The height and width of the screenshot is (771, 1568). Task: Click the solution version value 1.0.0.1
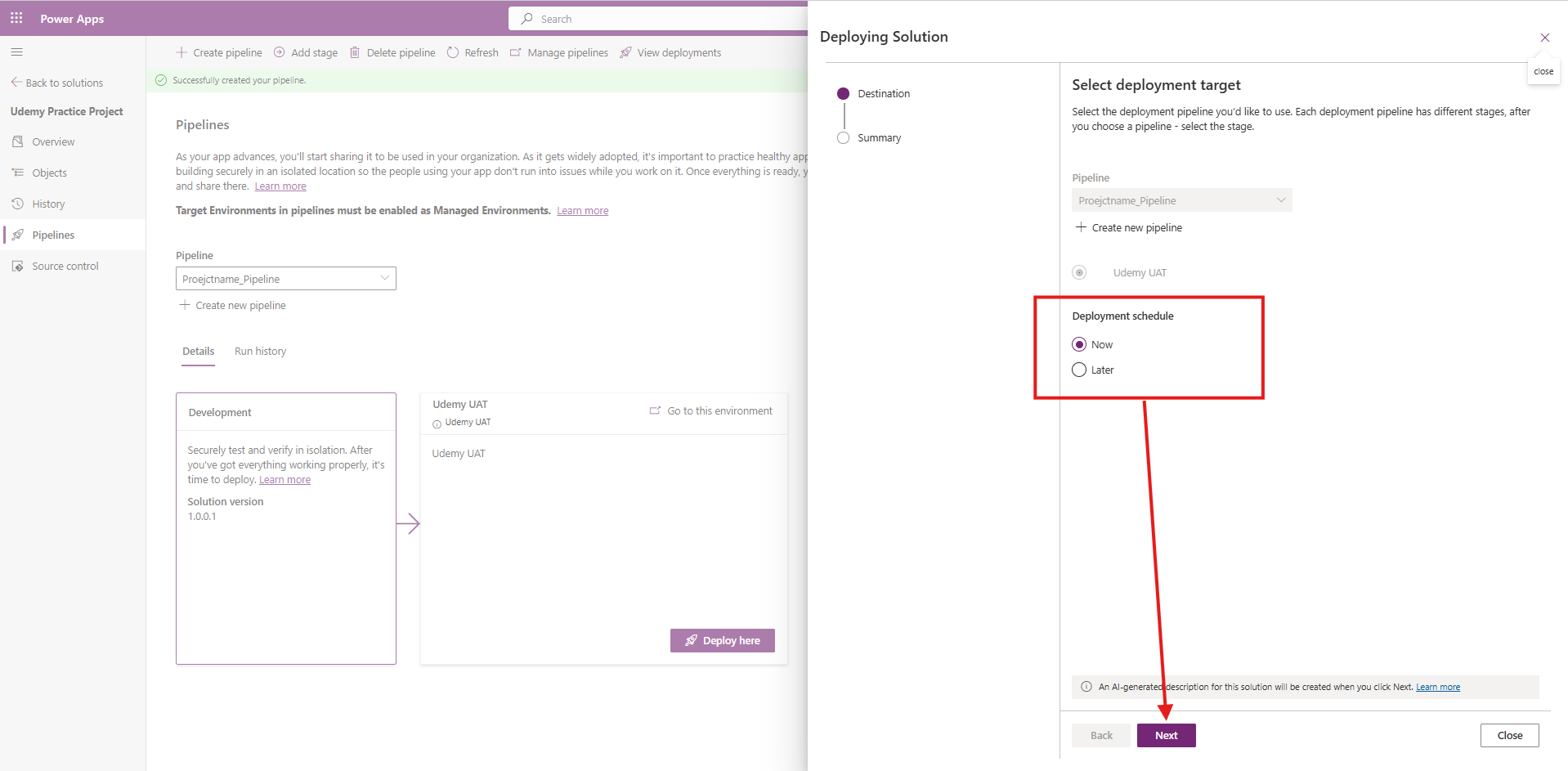202,517
